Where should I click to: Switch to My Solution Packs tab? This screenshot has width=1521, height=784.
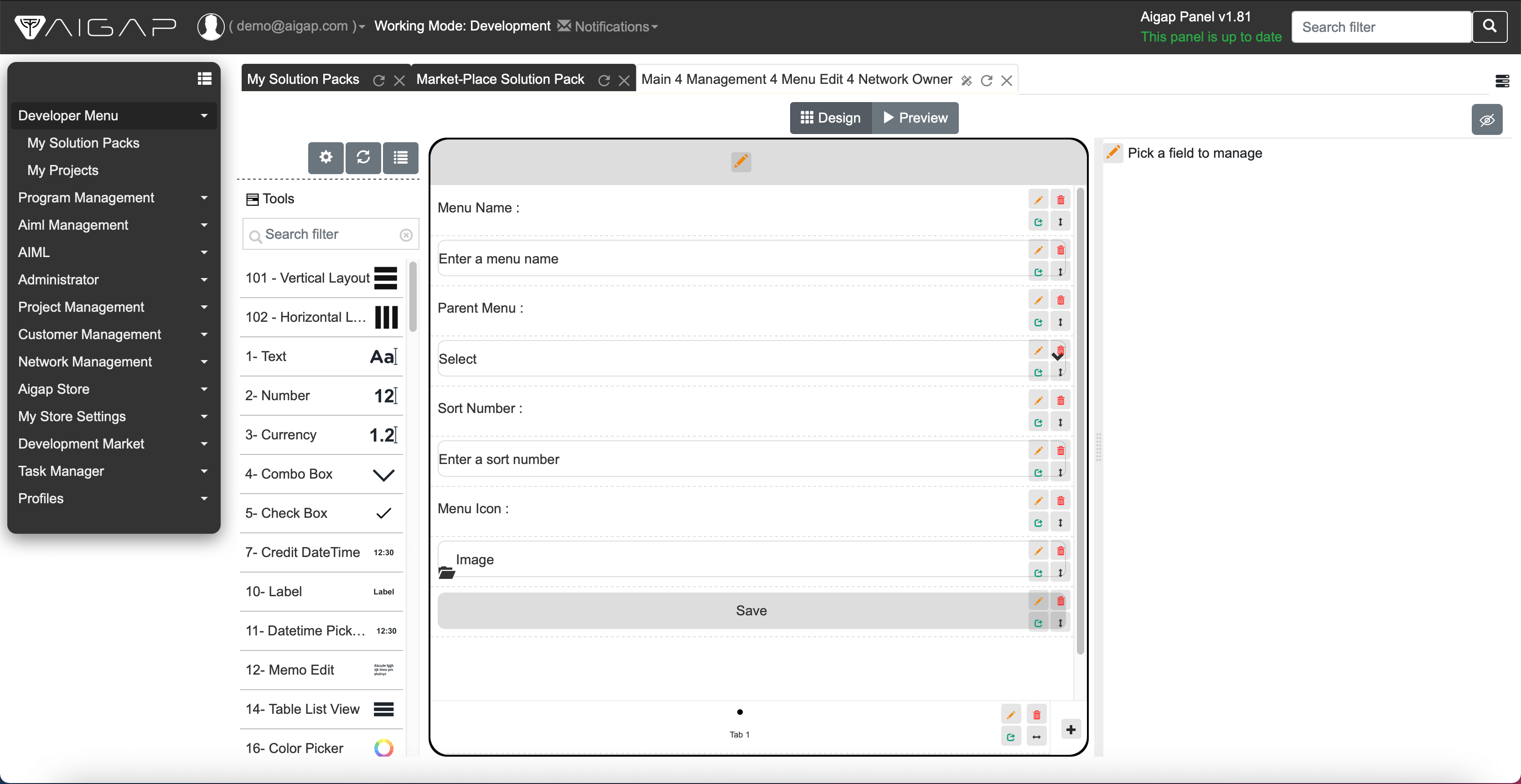point(303,79)
